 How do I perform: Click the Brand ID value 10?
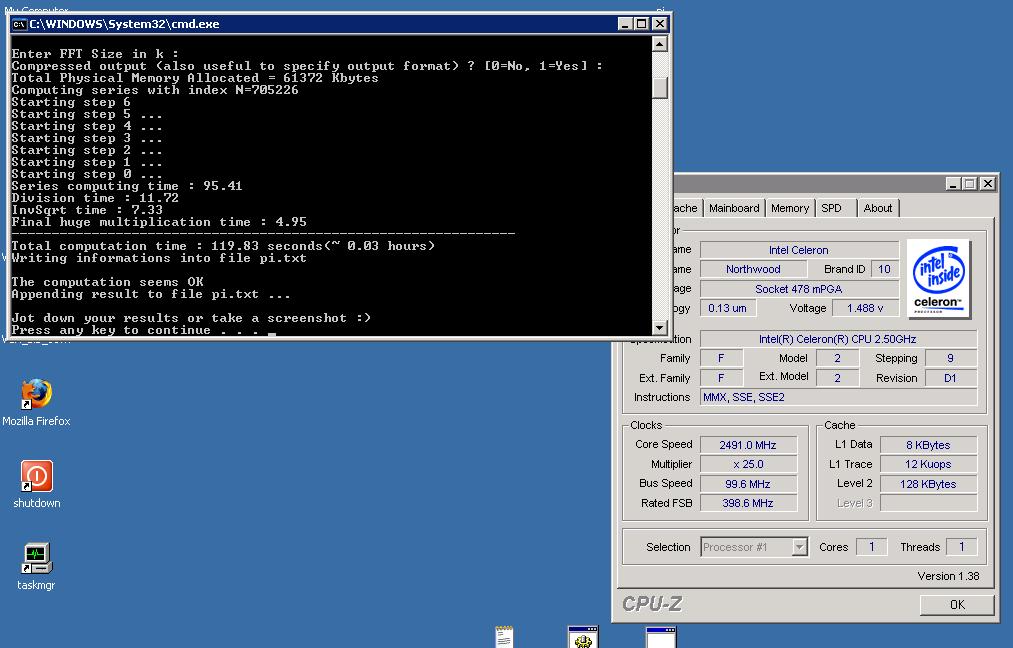[x=884, y=269]
